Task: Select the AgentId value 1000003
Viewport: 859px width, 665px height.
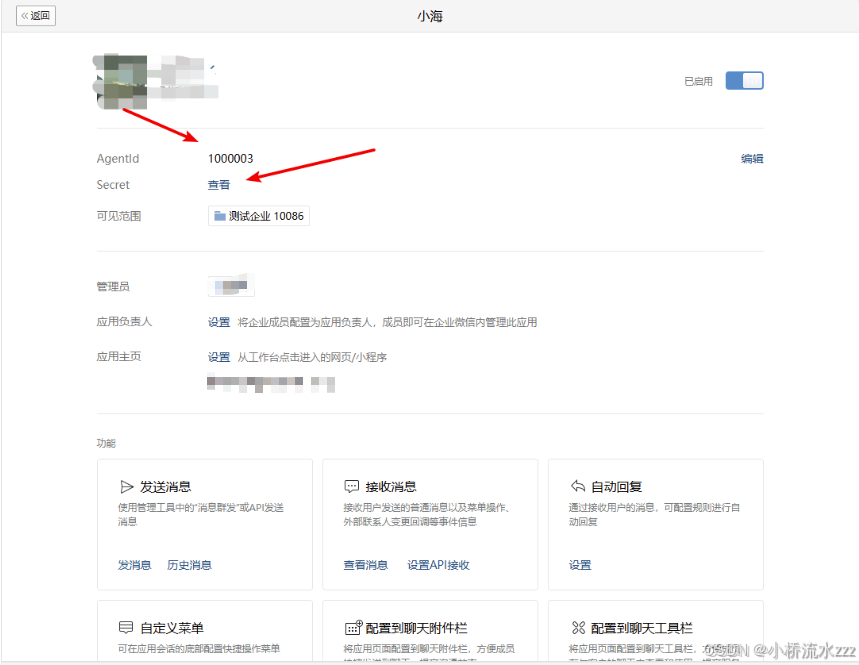Action: click(x=231, y=159)
